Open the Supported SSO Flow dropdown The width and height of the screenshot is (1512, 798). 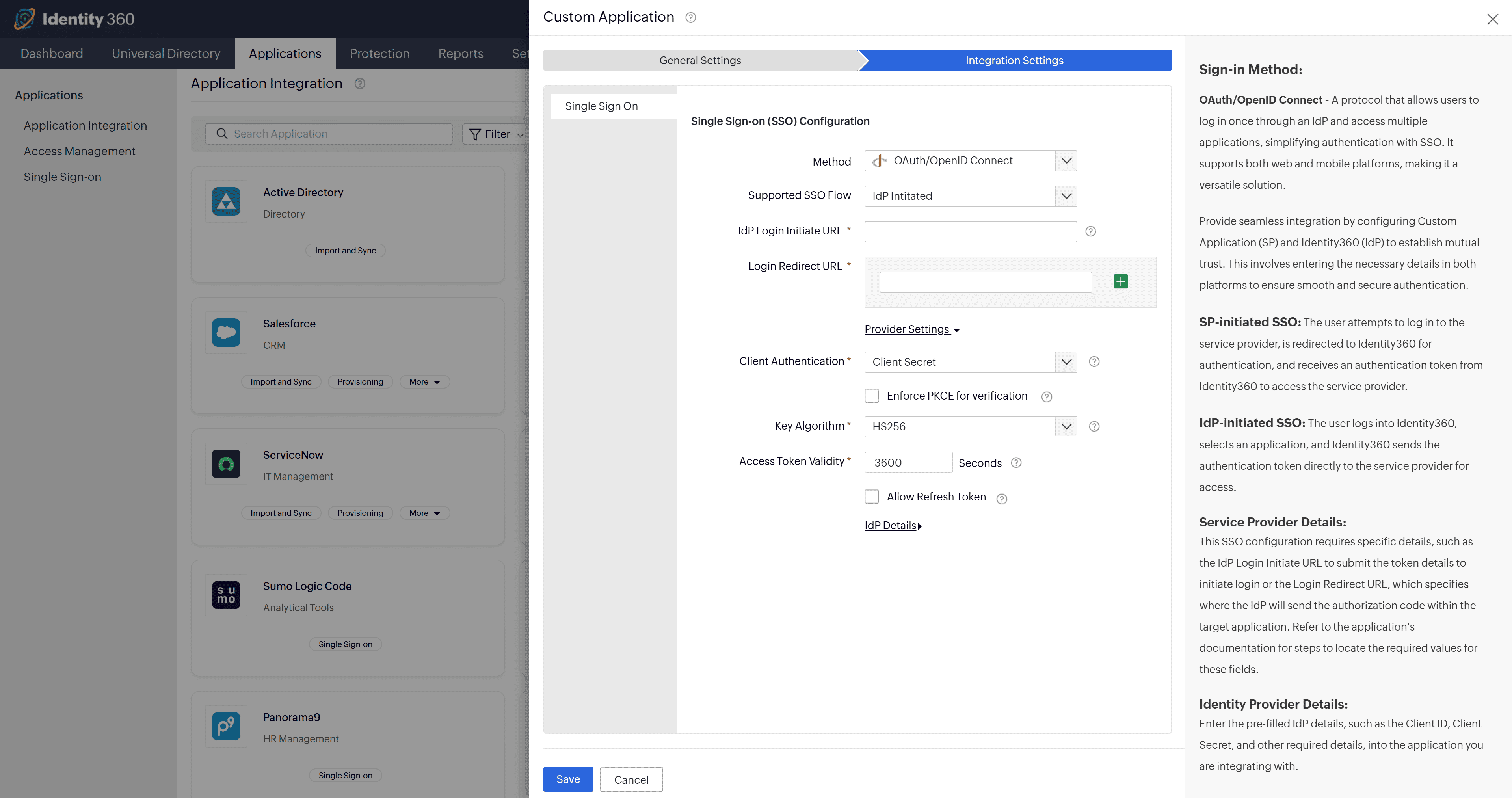970,196
